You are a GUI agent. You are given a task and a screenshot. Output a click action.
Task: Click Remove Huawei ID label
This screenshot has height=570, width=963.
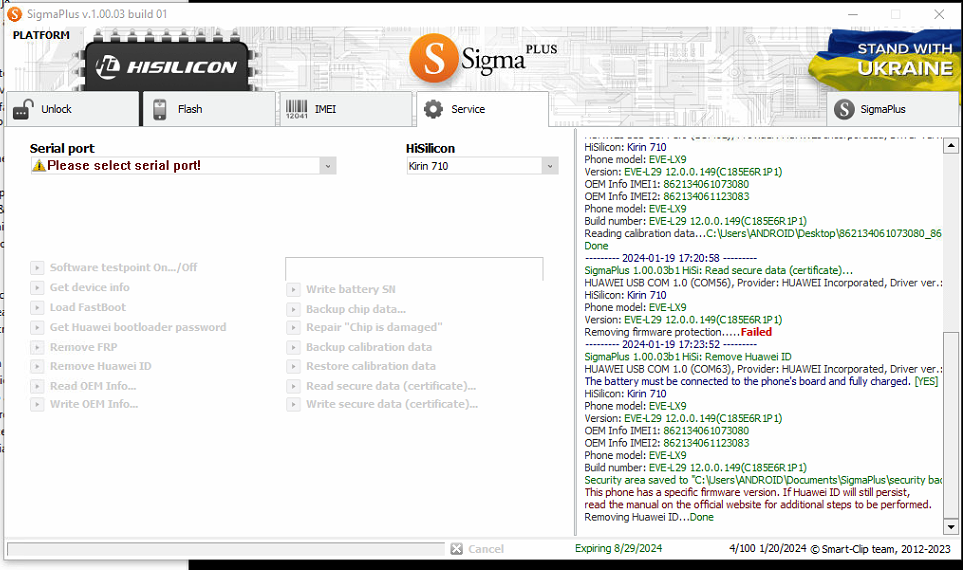101,366
